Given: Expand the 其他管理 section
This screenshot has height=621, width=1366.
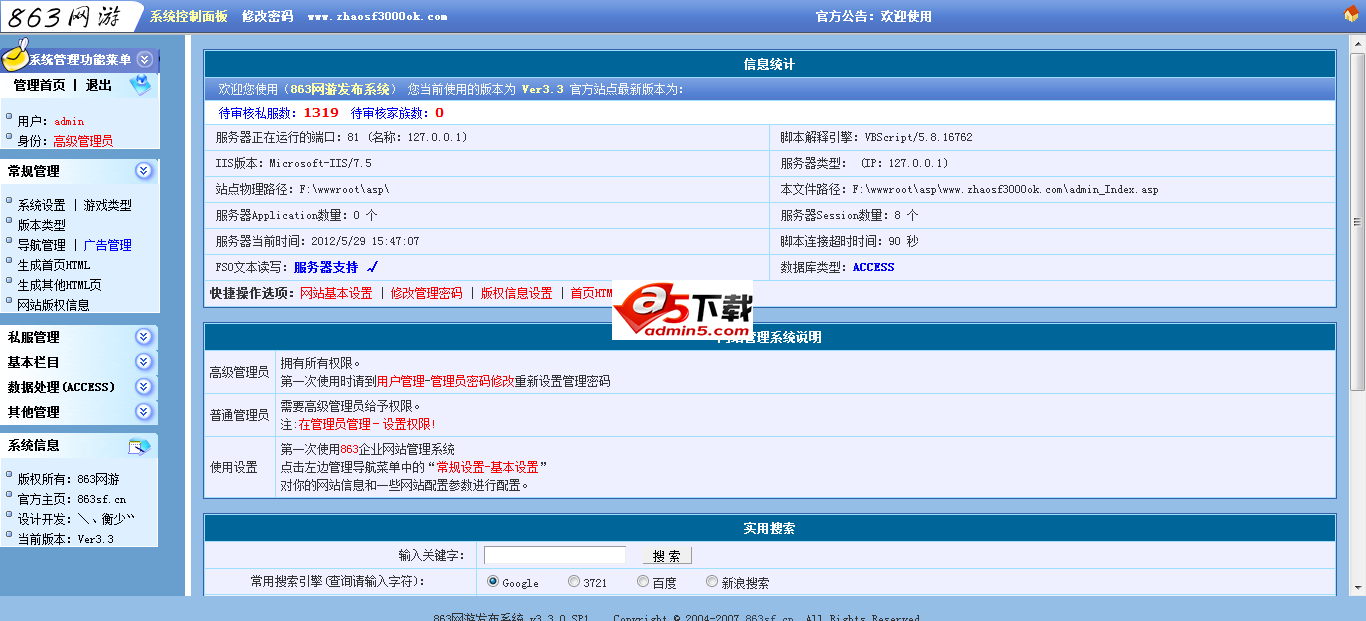Looking at the screenshot, I should [144, 412].
